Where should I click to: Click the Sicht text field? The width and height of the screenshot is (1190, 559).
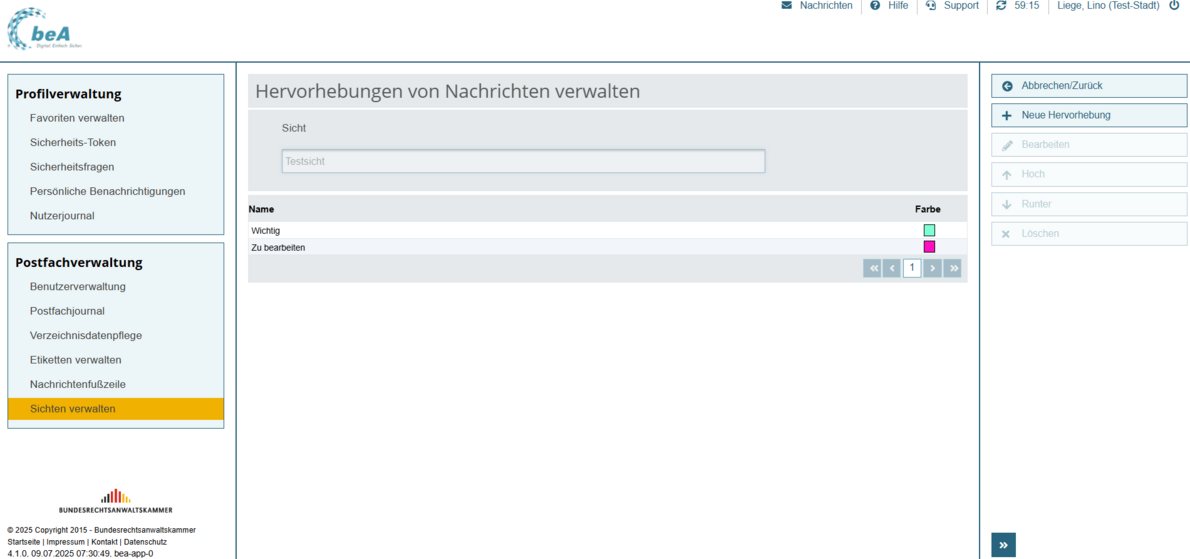[x=523, y=161]
